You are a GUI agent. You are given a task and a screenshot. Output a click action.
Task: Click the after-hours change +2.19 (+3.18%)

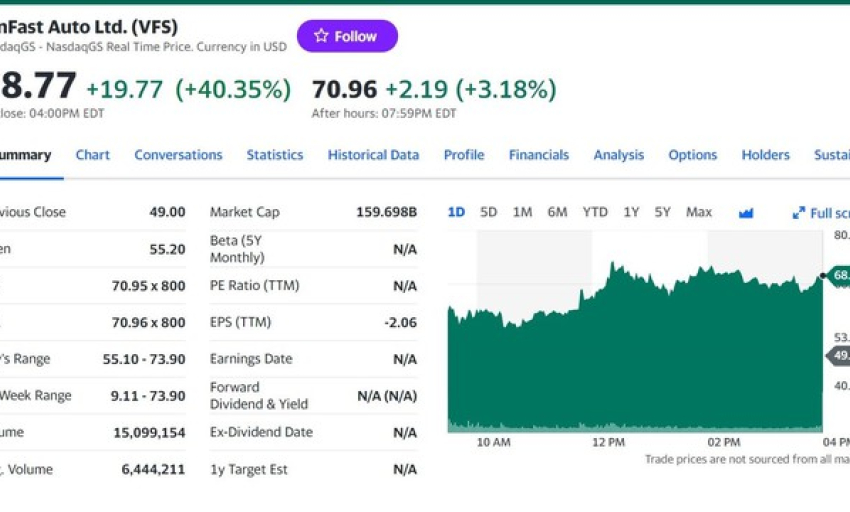471,89
